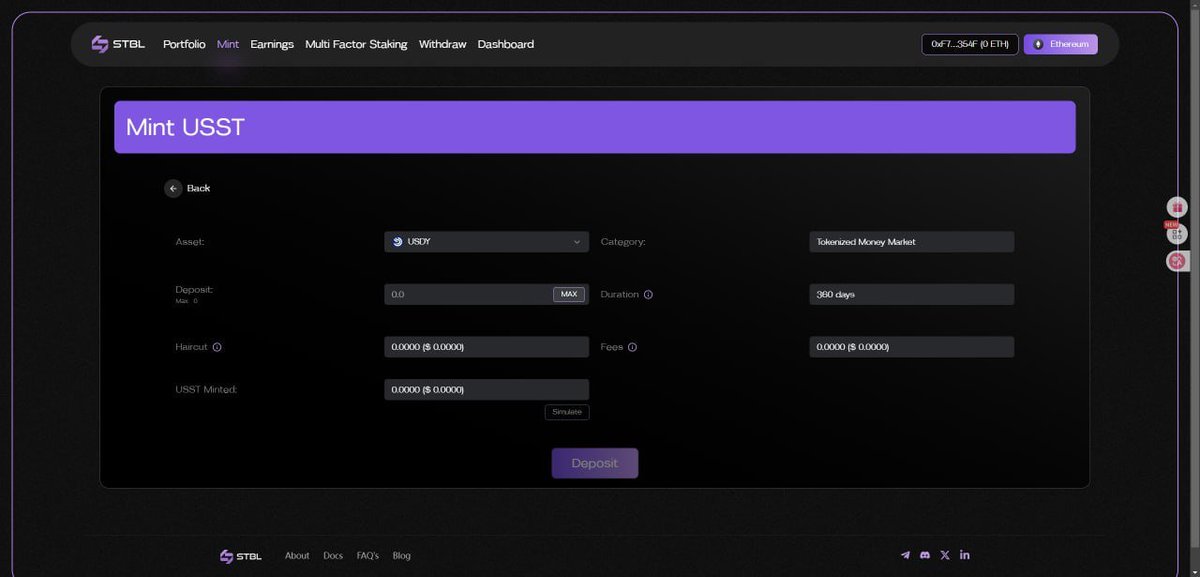This screenshot has height=577, width=1200.
Task: Open the Ethereum network selector
Action: click(x=1060, y=44)
